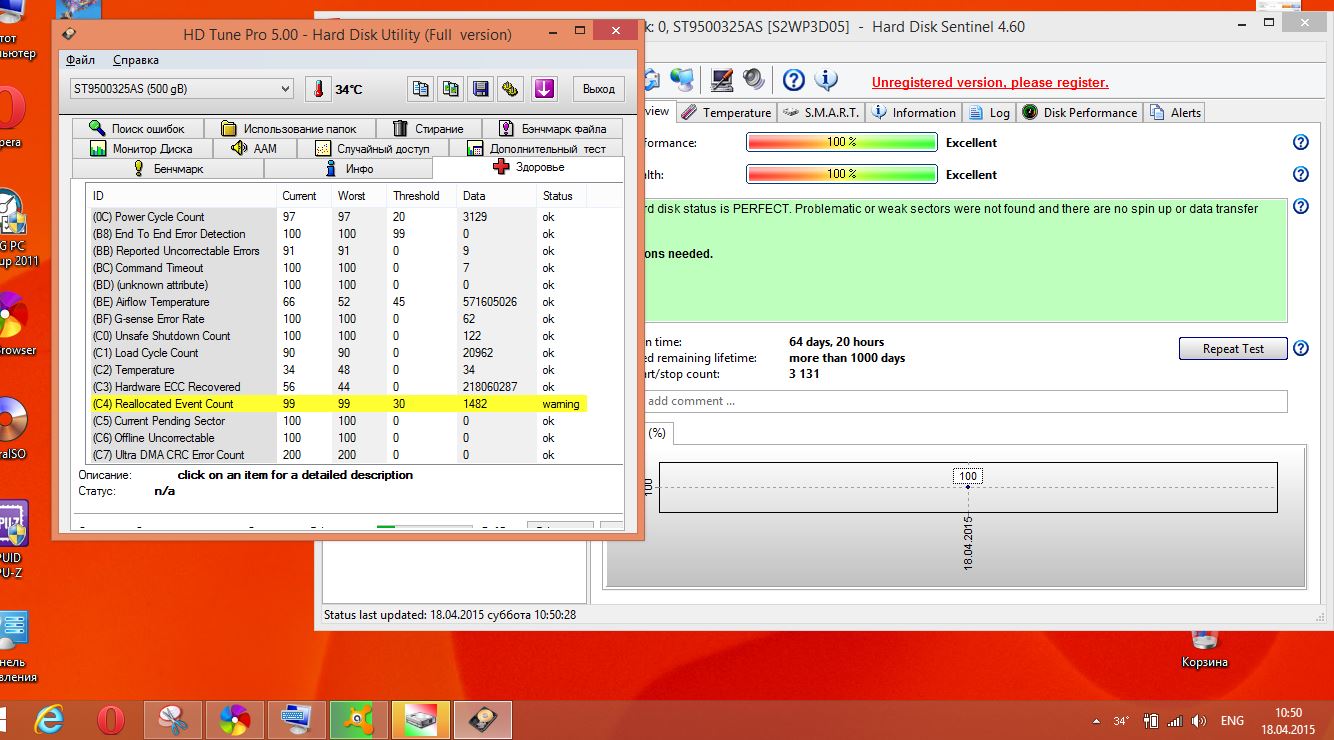
Task: Open the help icon beside the Performance bar
Action: (x=1300, y=143)
